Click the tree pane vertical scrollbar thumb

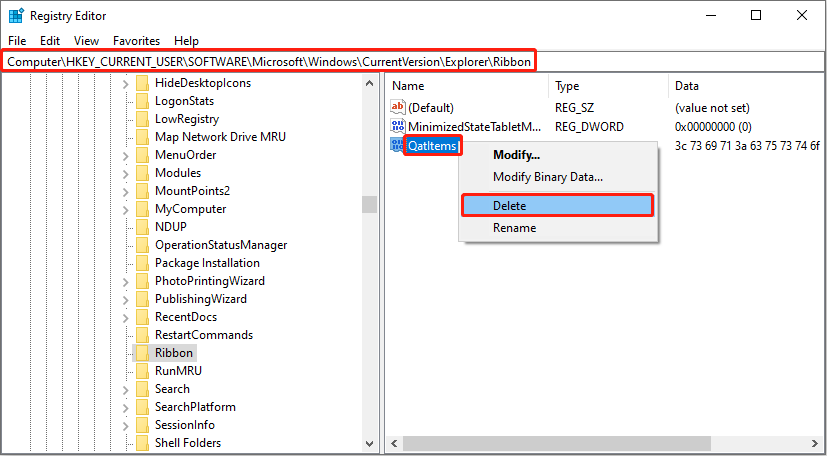coord(370,205)
